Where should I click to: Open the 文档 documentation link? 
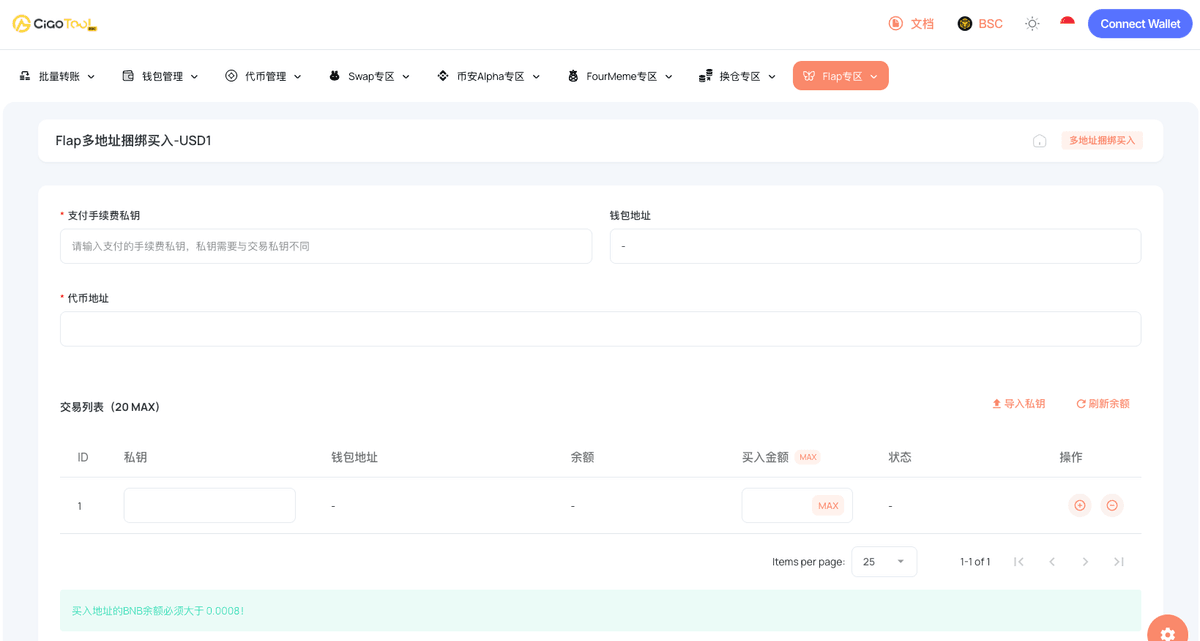911,24
